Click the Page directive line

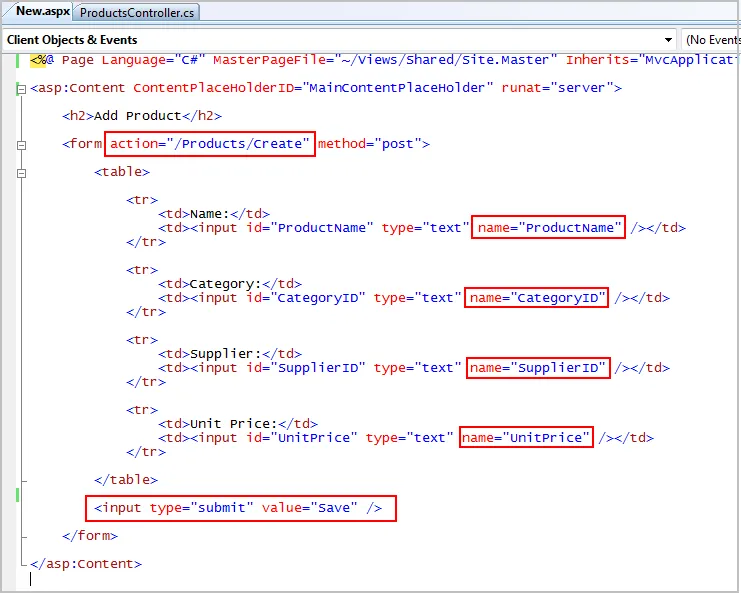coord(383,60)
